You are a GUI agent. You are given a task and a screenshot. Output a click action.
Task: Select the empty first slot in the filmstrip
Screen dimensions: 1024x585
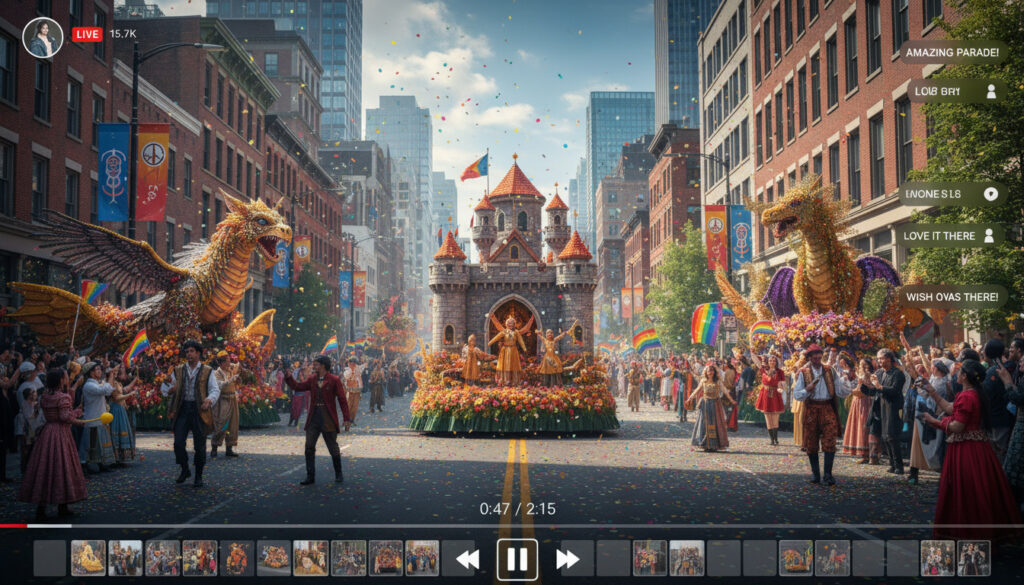coord(50,558)
